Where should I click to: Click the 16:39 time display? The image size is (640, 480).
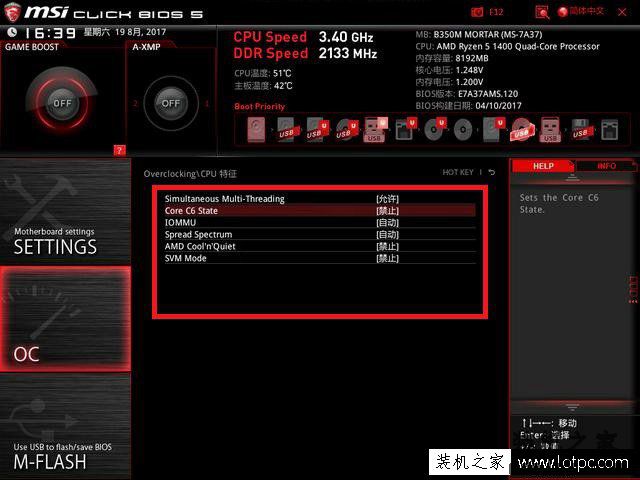pyautogui.click(x=50, y=33)
